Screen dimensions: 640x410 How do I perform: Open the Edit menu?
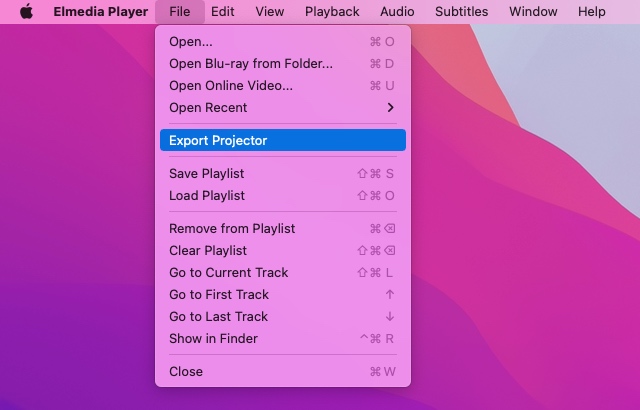click(x=222, y=11)
